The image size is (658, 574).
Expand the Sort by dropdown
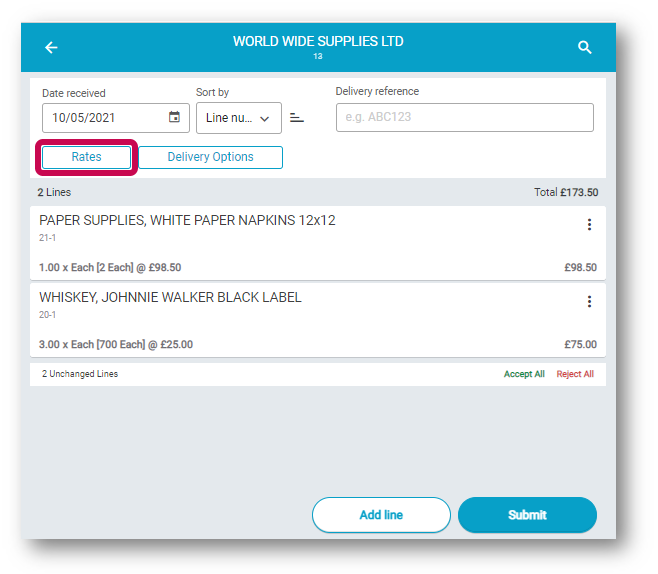[x=239, y=118]
